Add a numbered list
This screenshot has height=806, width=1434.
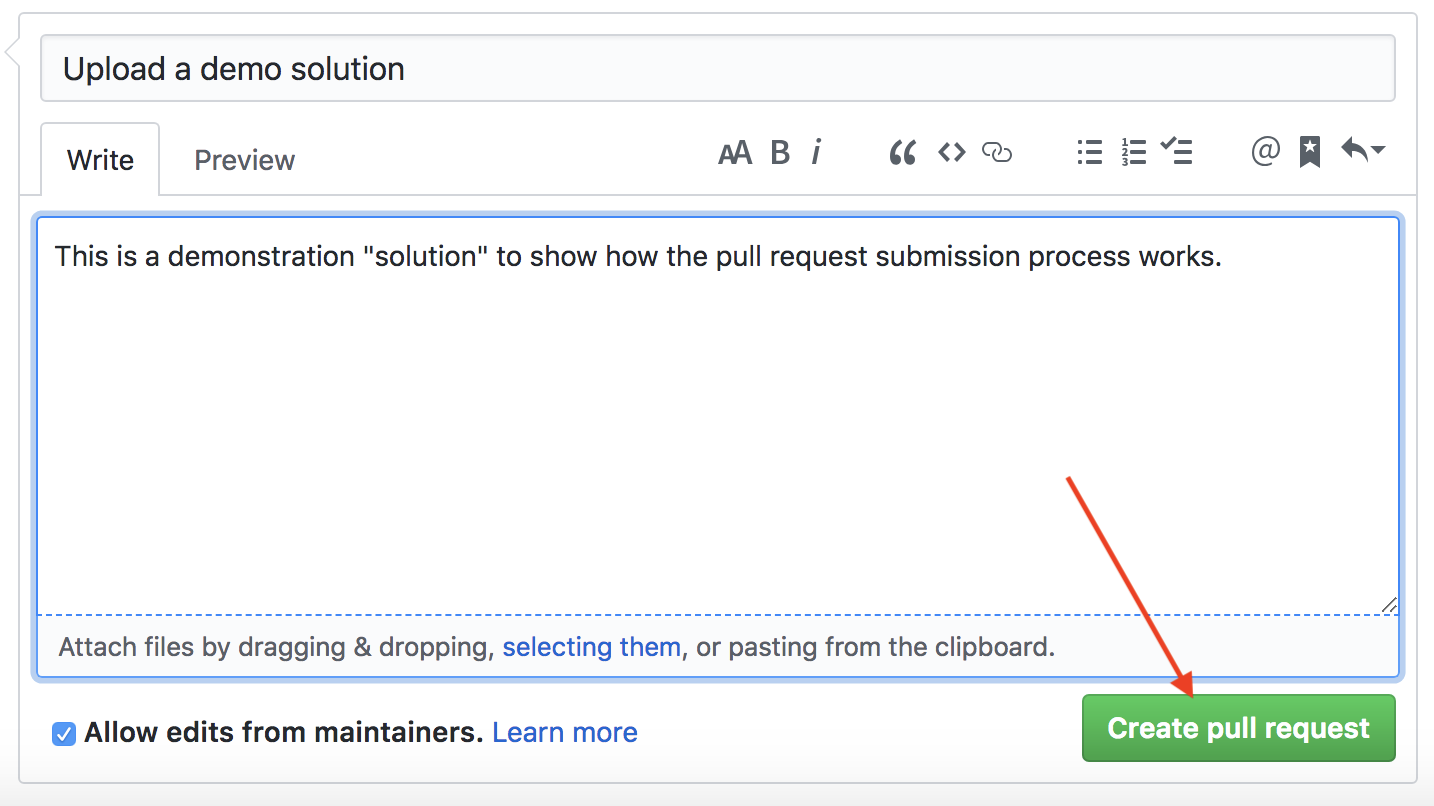click(1133, 152)
